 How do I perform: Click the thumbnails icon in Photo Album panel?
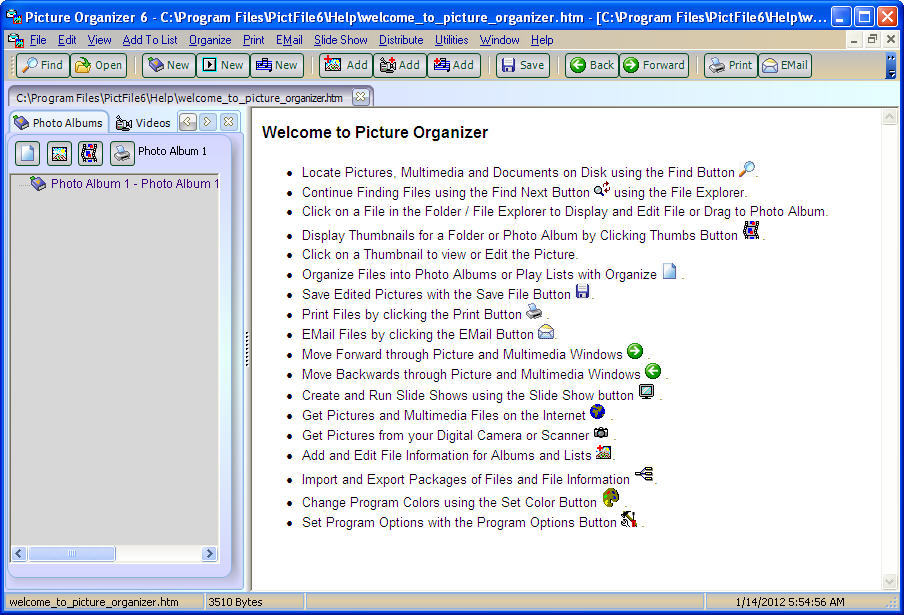pos(60,152)
